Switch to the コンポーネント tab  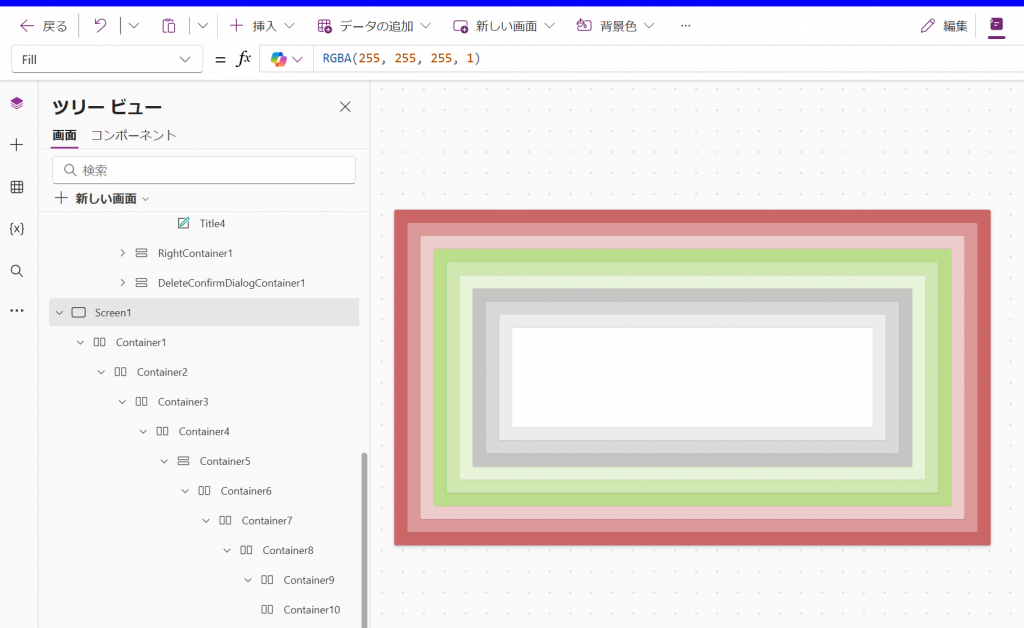[133, 135]
